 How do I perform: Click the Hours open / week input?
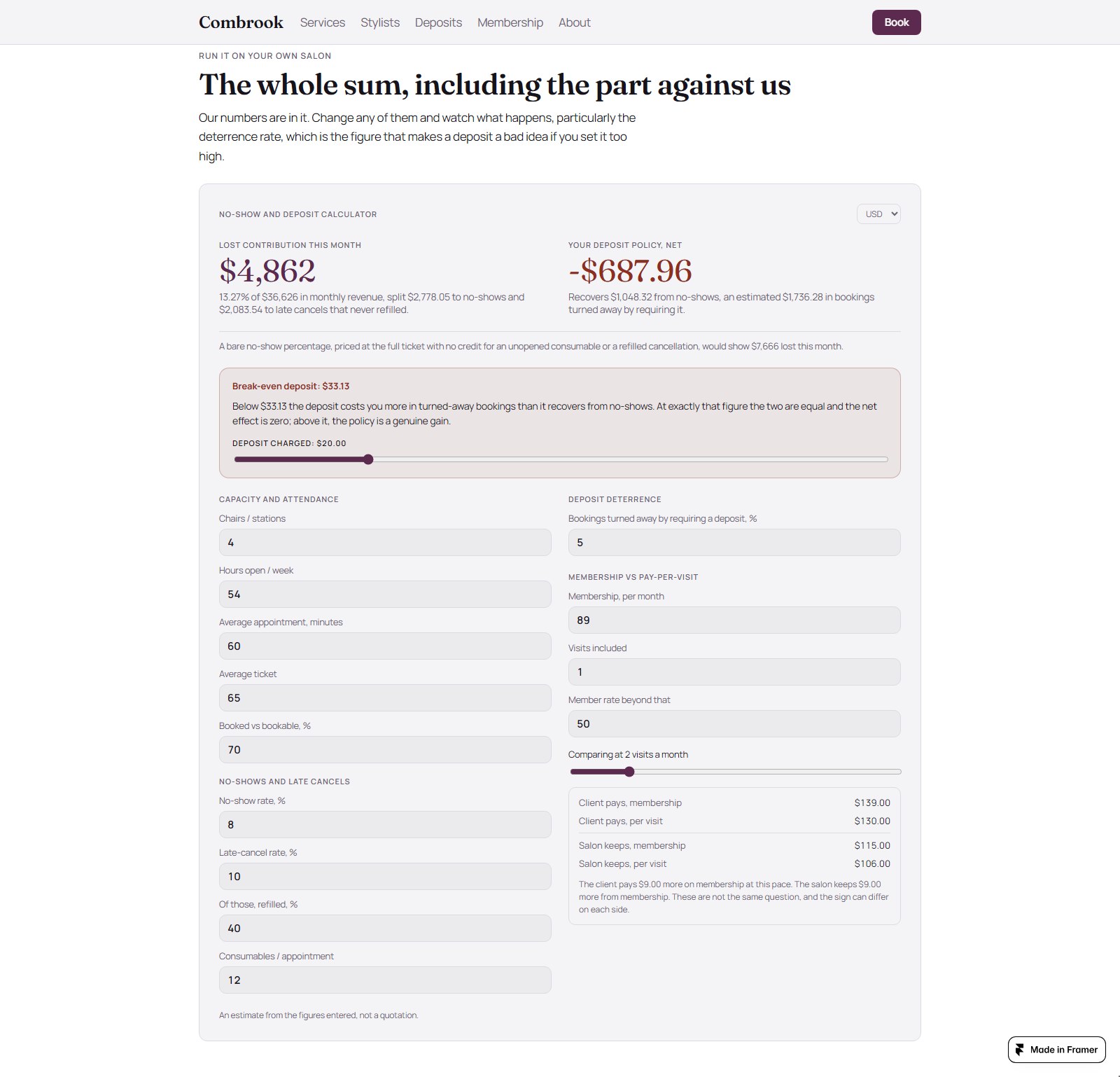pyautogui.click(x=385, y=595)
